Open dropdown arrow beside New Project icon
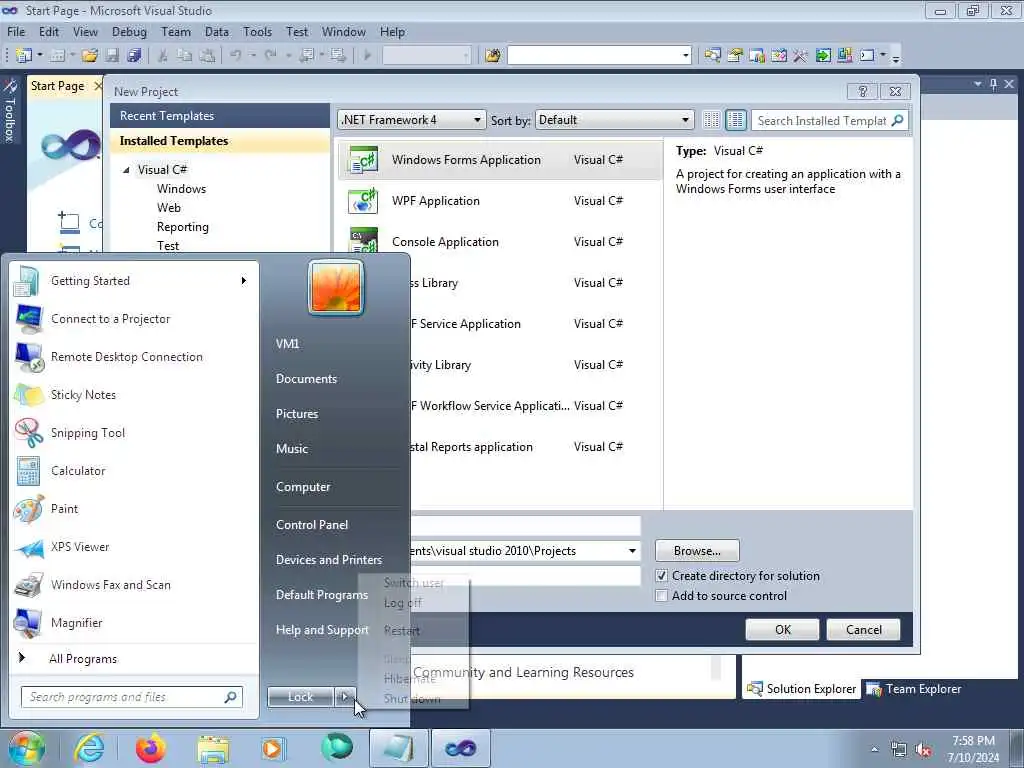 (40, 56)
